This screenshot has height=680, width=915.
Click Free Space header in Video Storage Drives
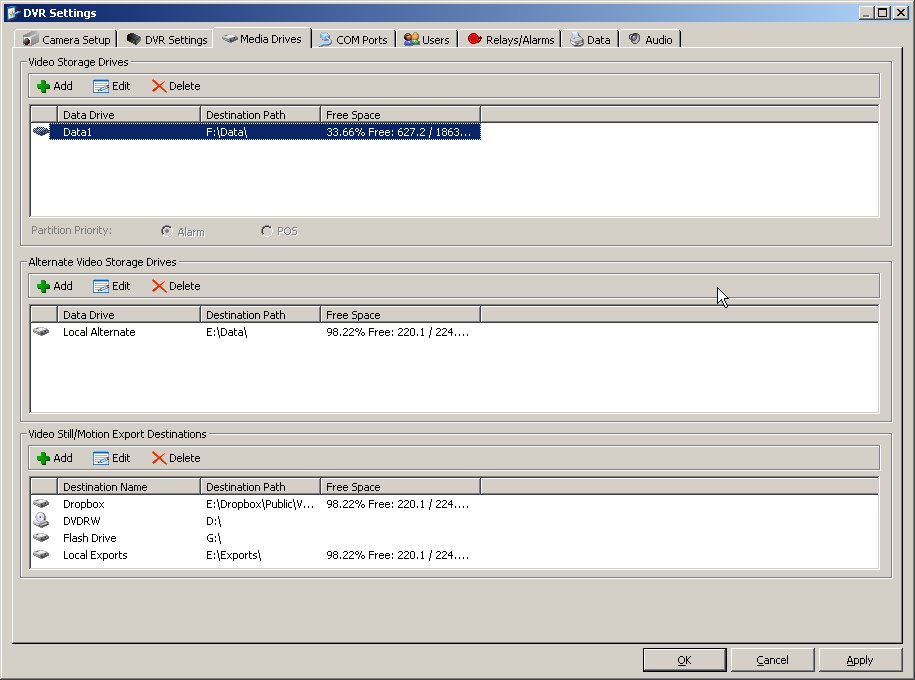point(399,115)
